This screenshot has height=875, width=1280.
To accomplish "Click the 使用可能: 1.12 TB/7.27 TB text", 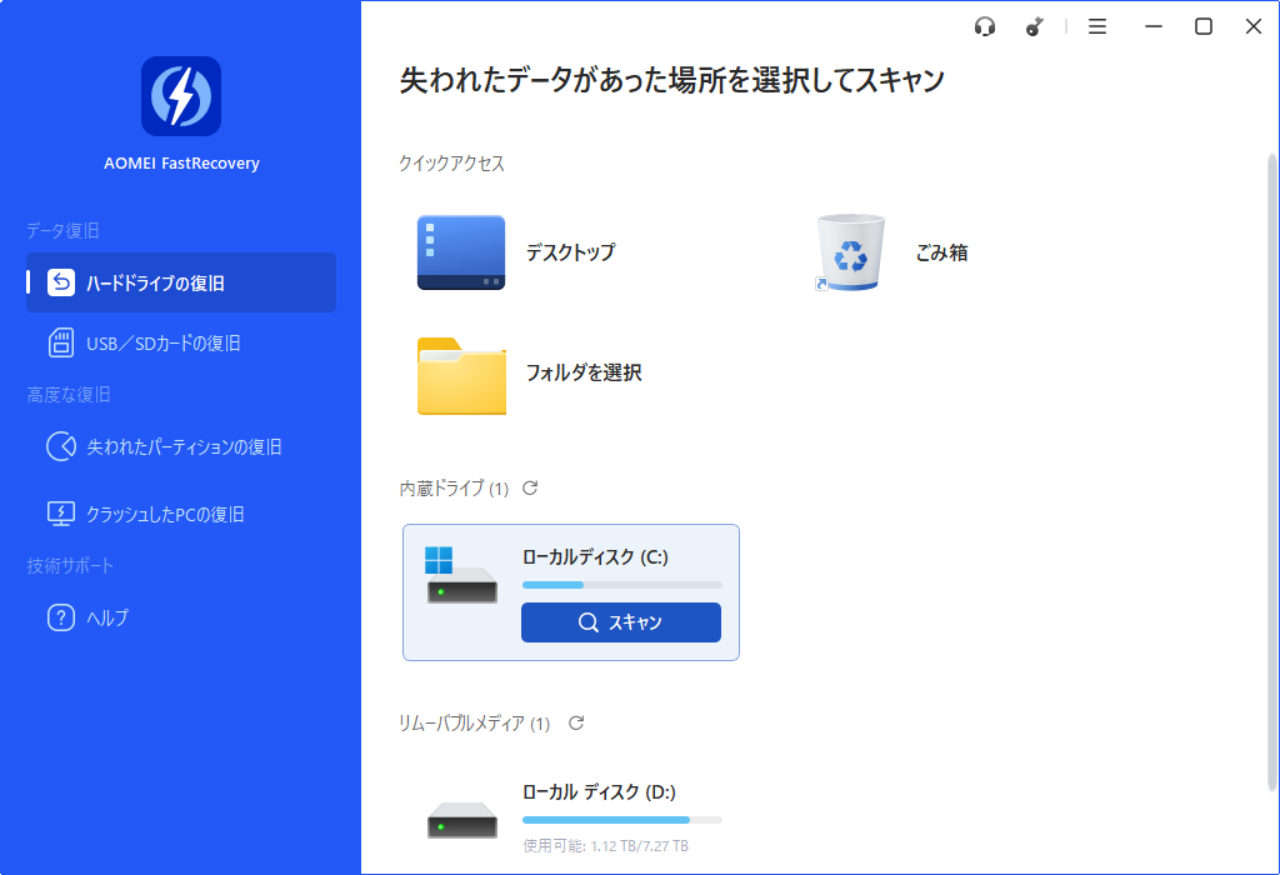I will (605, 846).
